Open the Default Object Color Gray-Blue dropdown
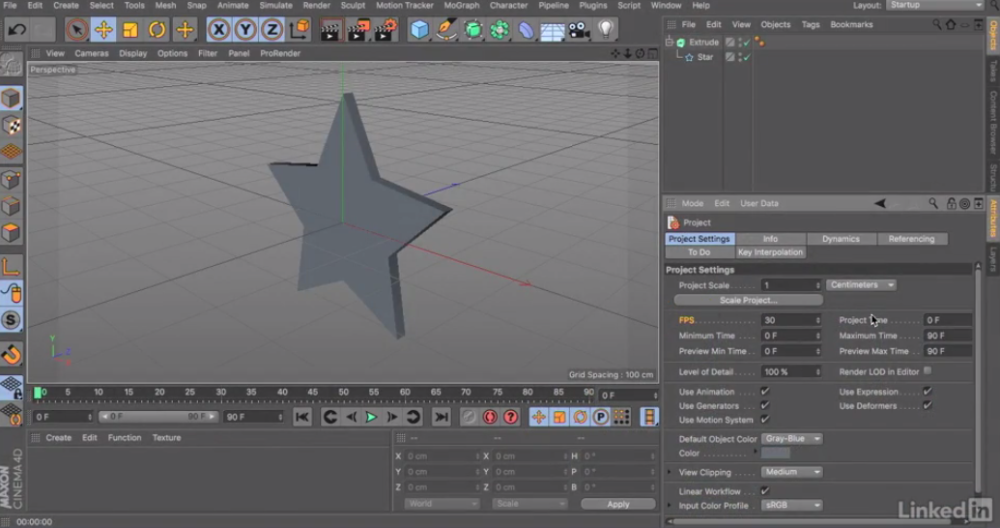The image size is (1000, 528). [x=791, y=439]
